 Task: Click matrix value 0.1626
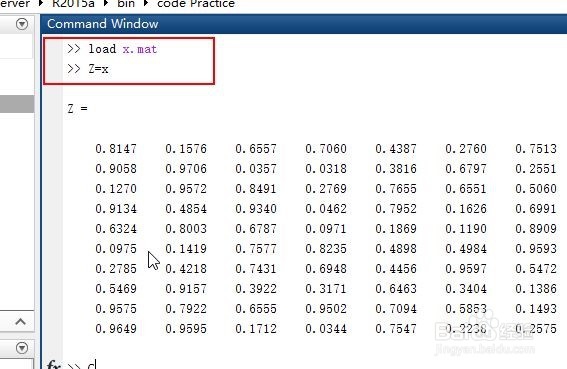(466, 209)
